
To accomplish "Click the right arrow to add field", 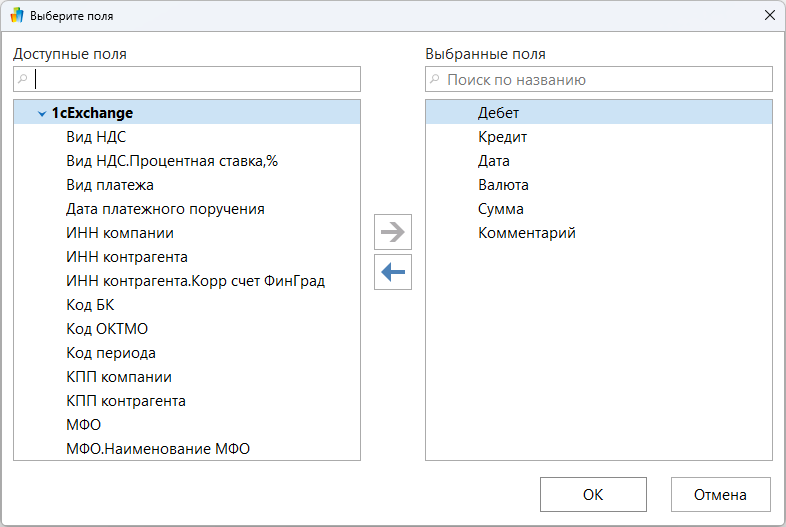I will point(393,232).
